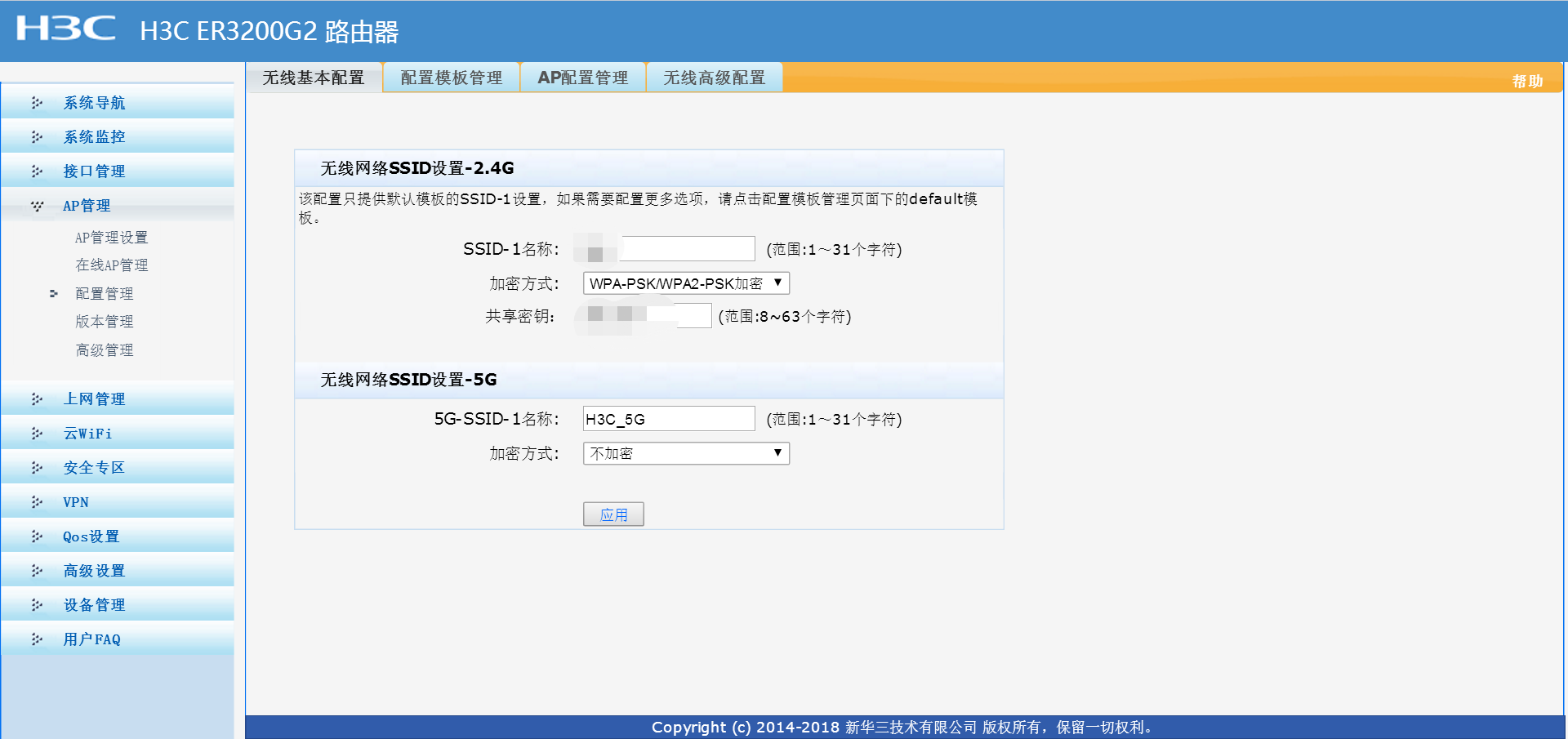Focus the 5G-SSID-1名称 field containing H3C_5G

(x=669, y=419)
